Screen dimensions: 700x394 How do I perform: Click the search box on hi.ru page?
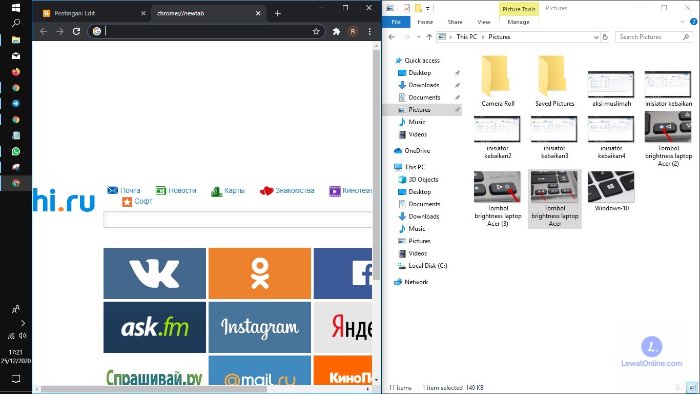pyautogui.click(x=238, y=220)
